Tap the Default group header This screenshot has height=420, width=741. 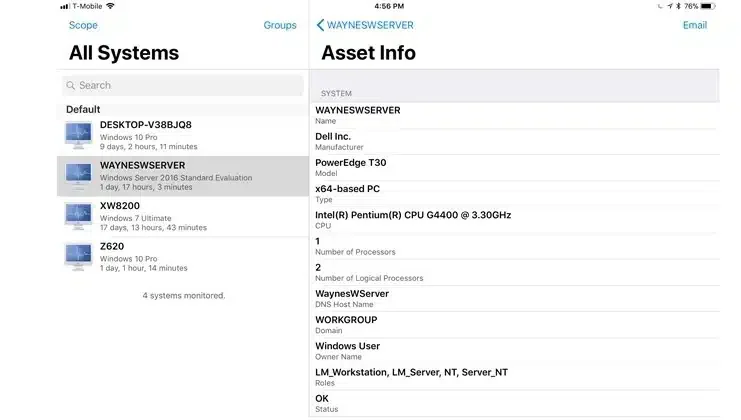click(x=183, y=110)
